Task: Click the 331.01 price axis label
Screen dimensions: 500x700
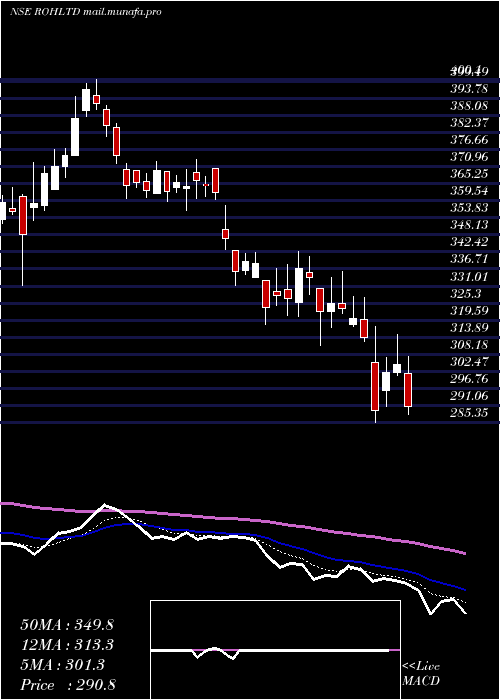Action: click(468, 276)
